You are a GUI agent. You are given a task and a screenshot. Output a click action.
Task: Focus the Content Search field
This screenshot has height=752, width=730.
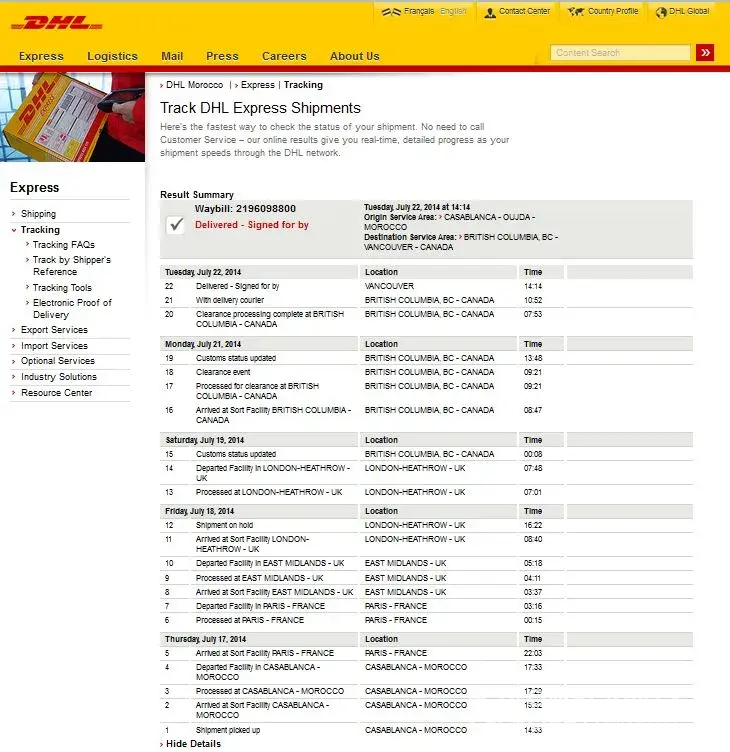point(620,52)
